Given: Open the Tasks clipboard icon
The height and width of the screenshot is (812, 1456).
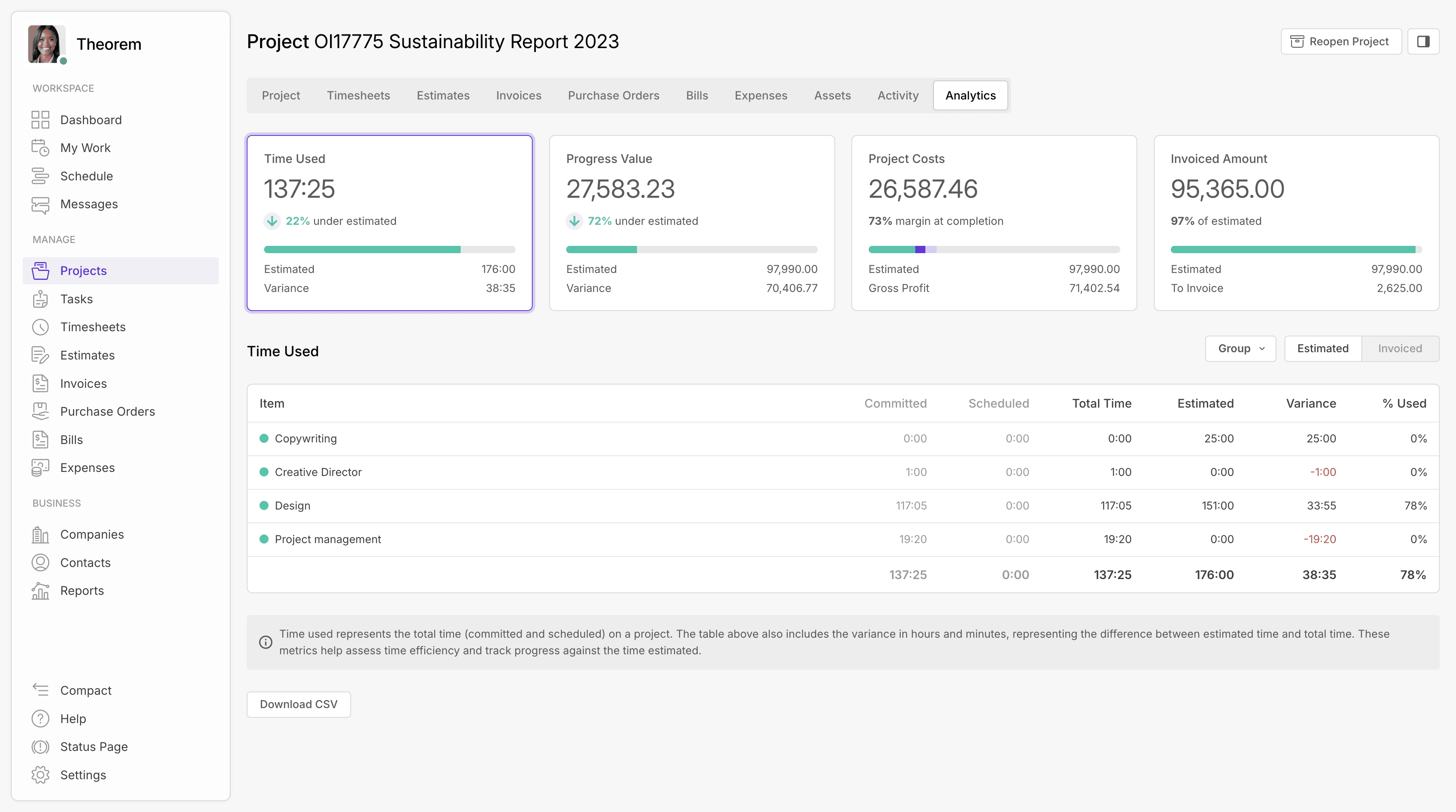Looking at the screenshot, I should [x=40, y=299].
